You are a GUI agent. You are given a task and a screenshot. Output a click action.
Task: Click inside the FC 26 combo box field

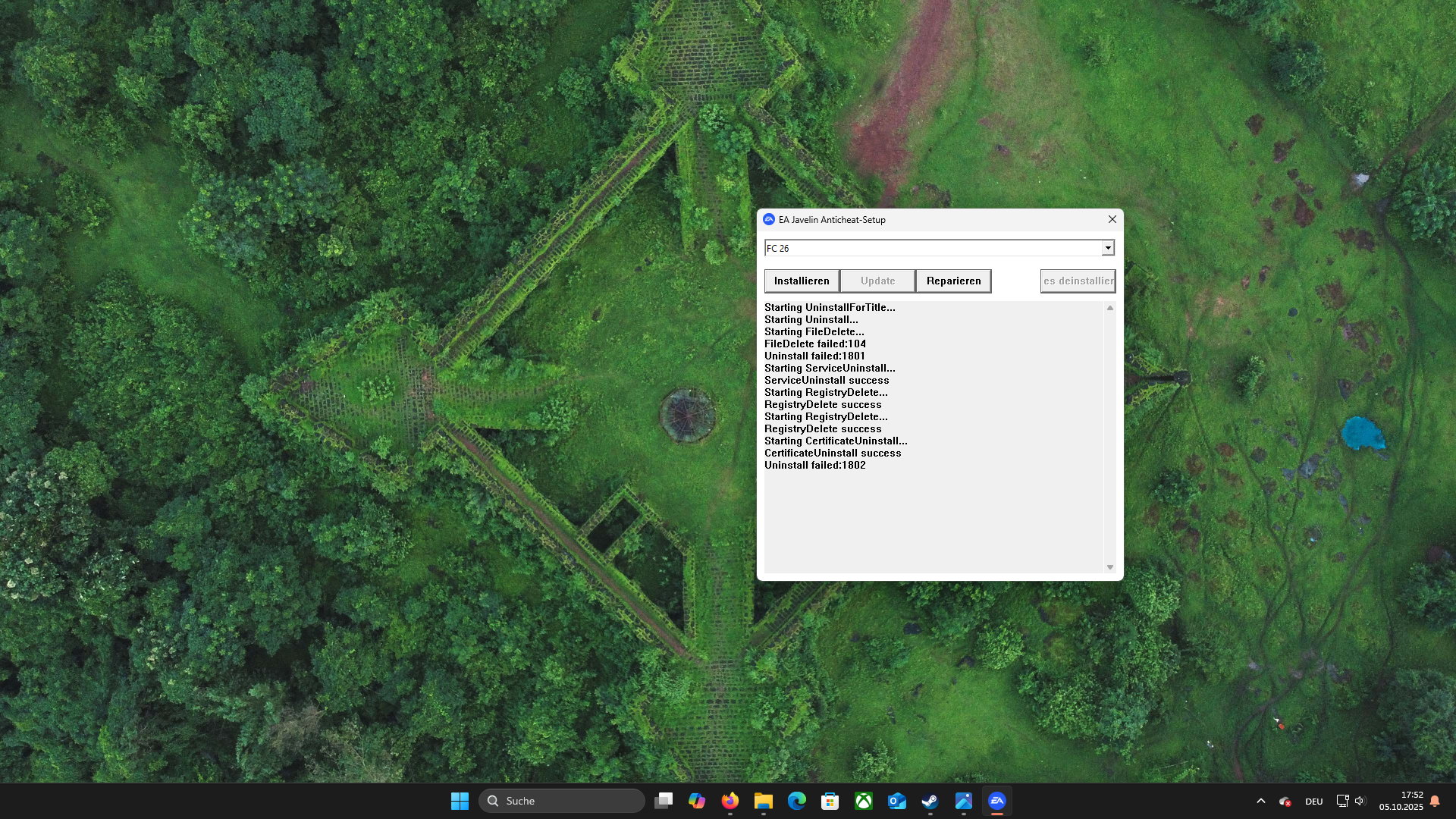(933, 248)
